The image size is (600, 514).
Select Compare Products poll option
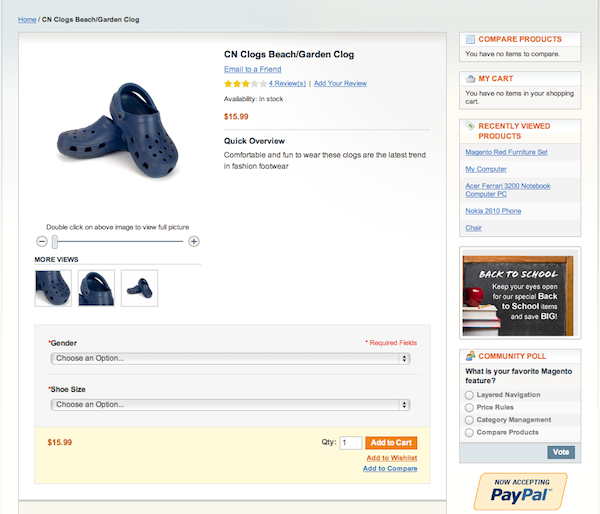[x=469, y=432]
